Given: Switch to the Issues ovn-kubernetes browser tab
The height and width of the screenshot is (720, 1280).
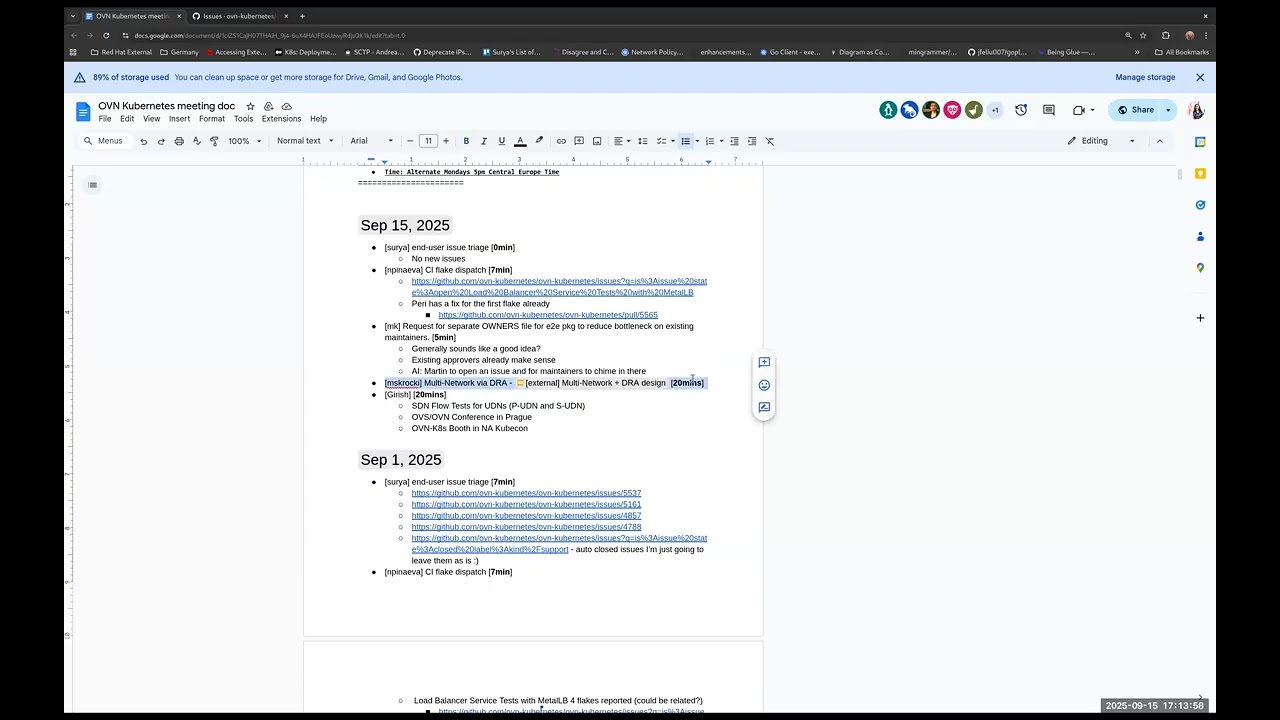Looking at the screenshot, I should [238, 16].
